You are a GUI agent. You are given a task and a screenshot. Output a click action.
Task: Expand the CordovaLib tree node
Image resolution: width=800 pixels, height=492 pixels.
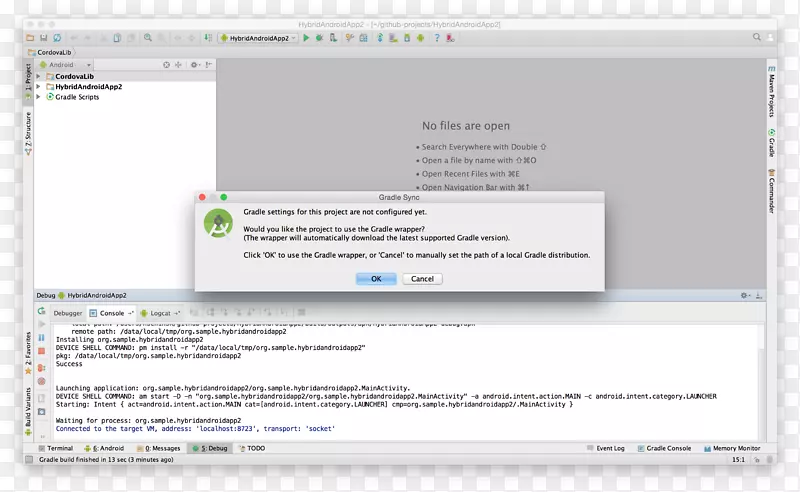(x=38, y=77)
